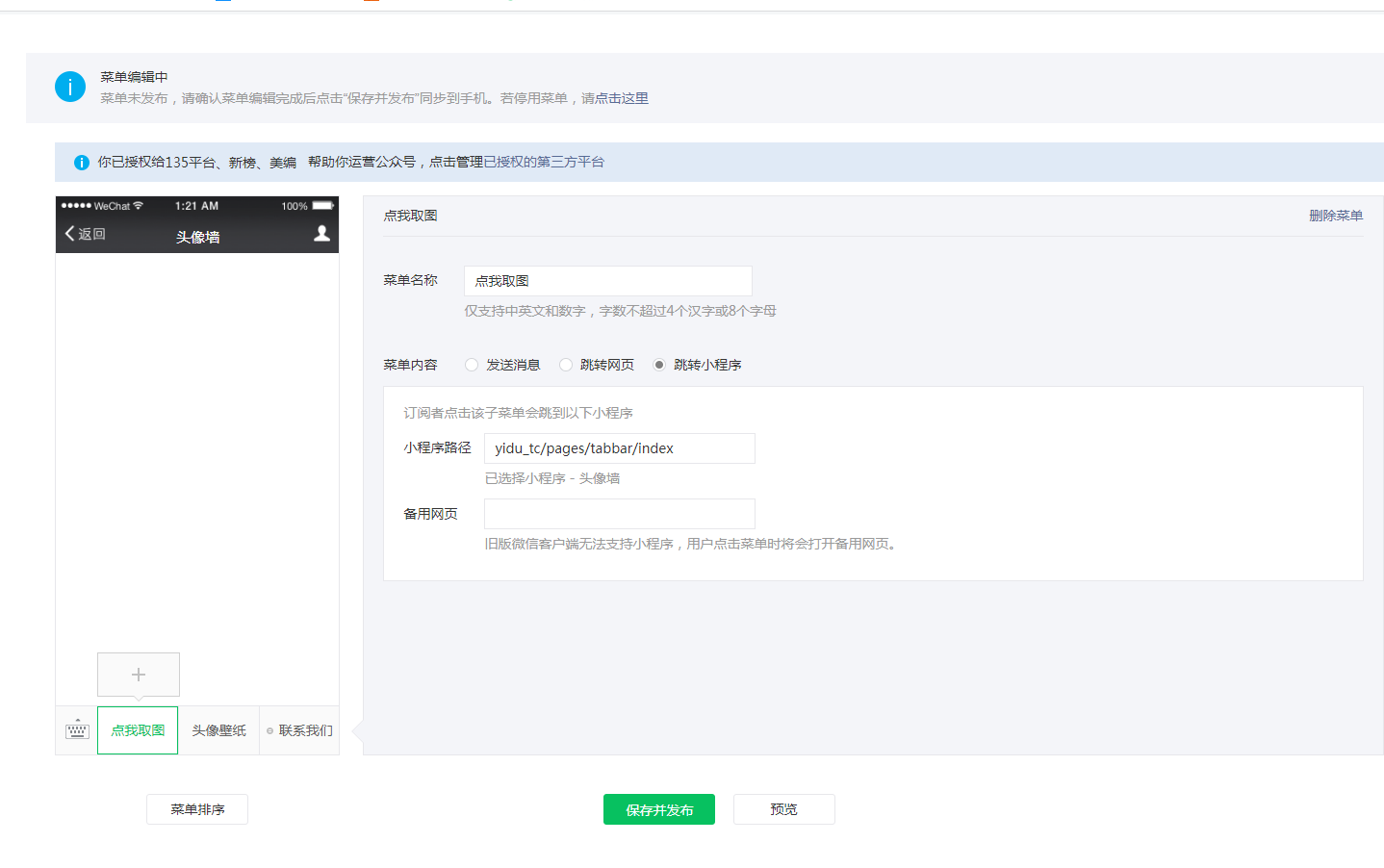The width and height of the screenshot is (1384, 868).
Task: Click the green 保存并发布 button
Action: point(659,809)
